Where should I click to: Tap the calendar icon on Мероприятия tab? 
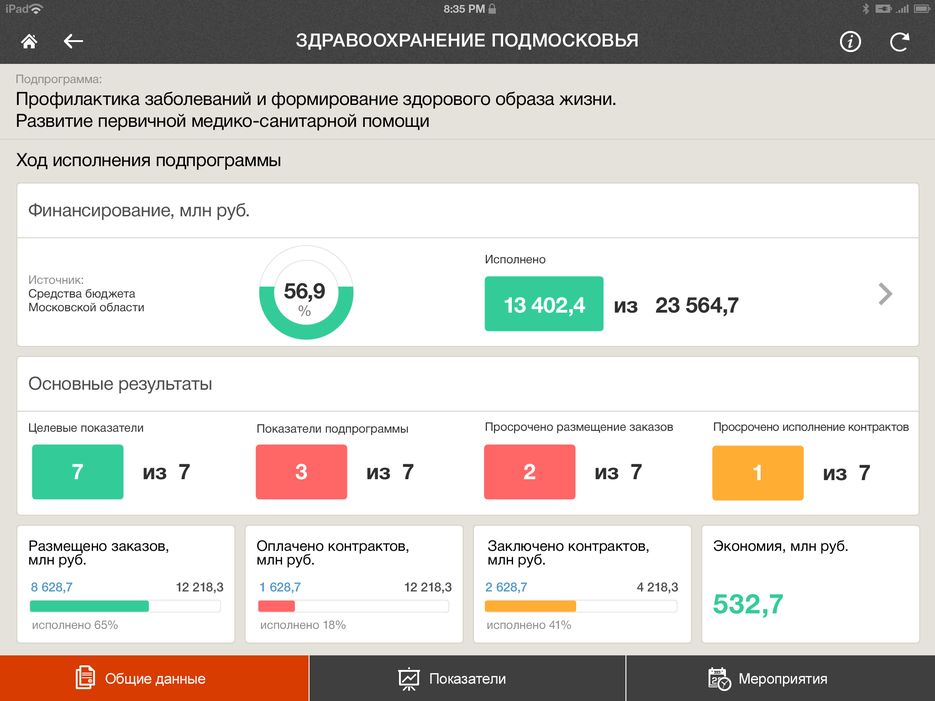coord(719,678)
